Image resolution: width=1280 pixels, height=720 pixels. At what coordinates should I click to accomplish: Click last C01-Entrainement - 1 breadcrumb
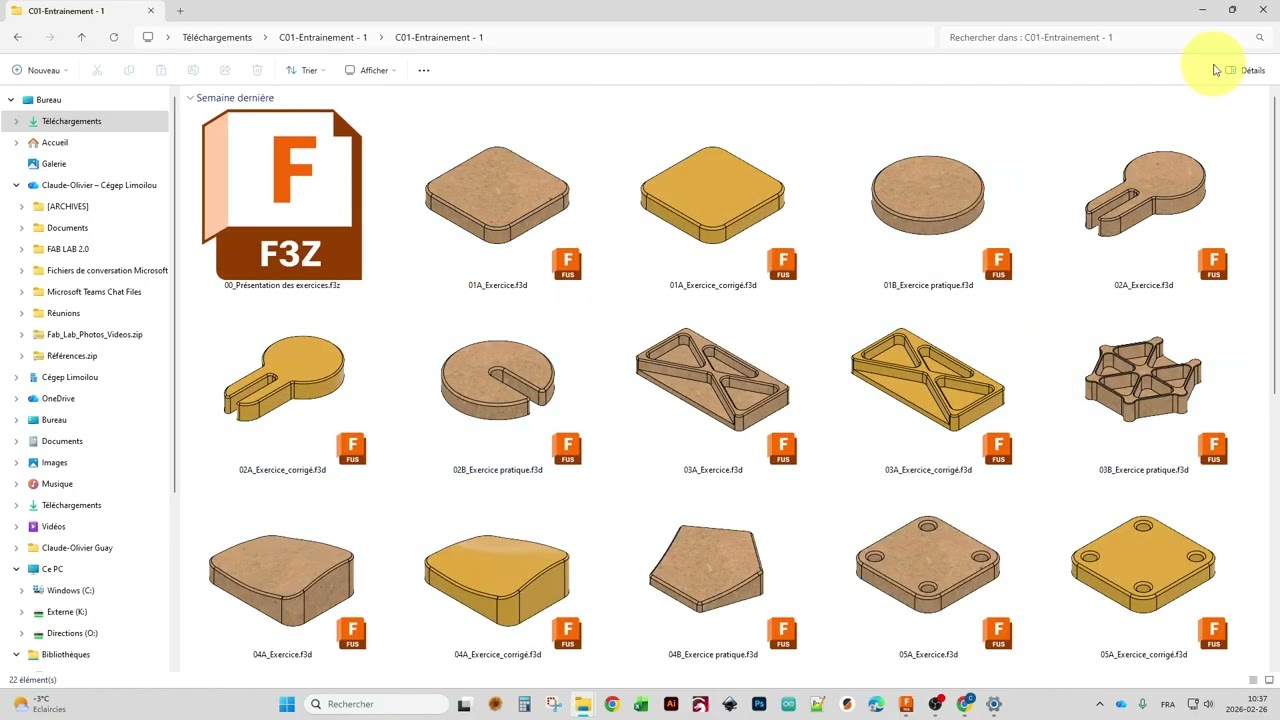pyautogui.click(x=439, y=37)
